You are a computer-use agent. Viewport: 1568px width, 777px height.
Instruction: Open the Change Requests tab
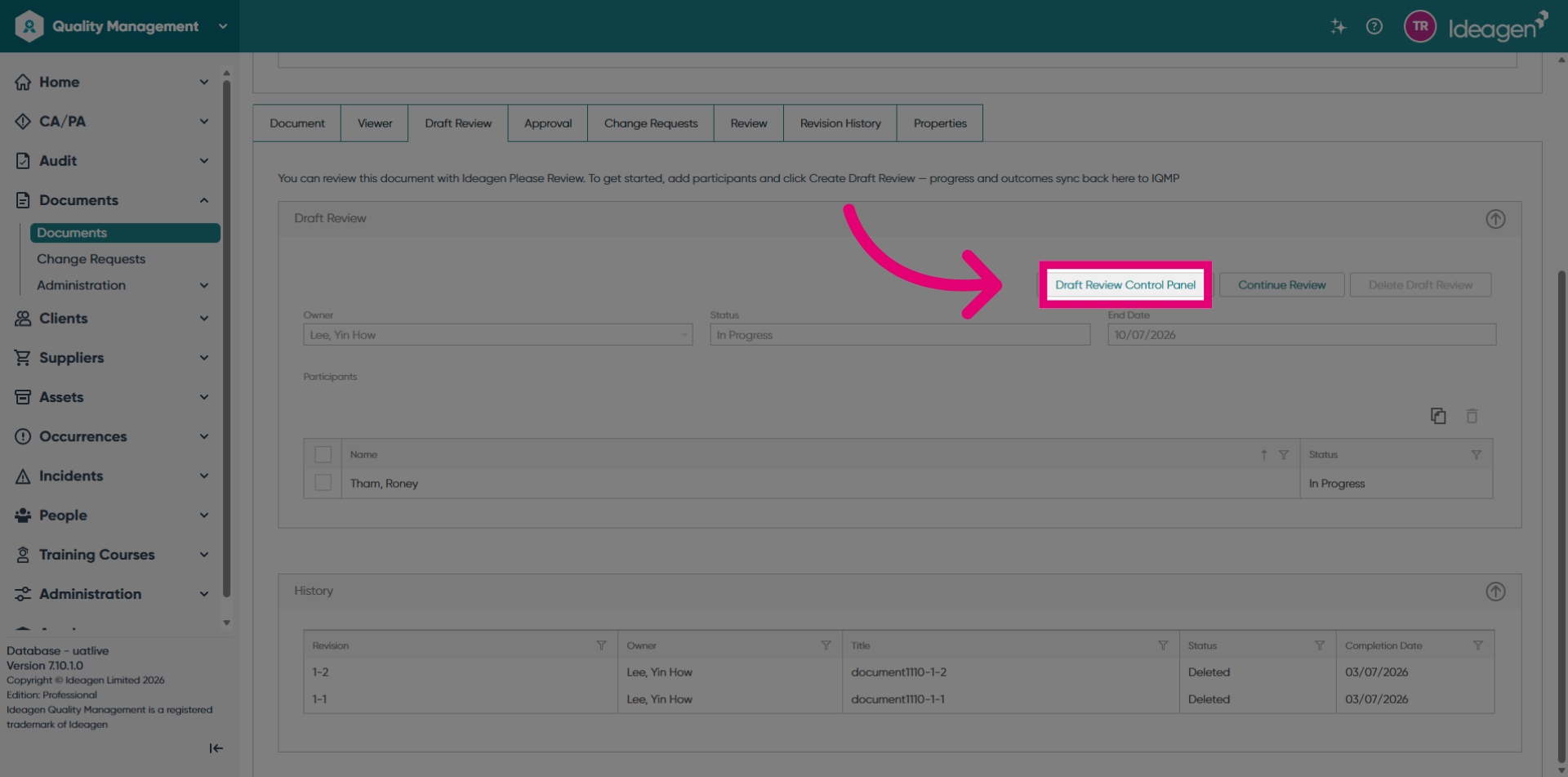[x=651, y=123]
